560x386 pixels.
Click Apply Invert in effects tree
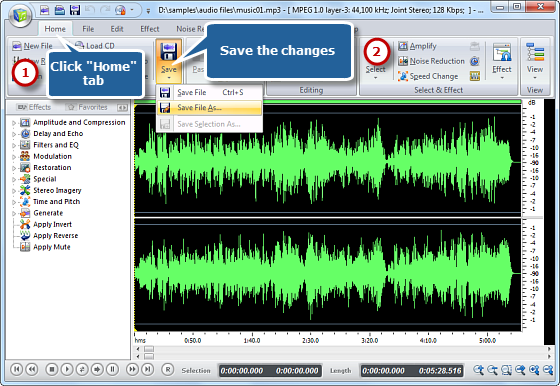(52, 224)
